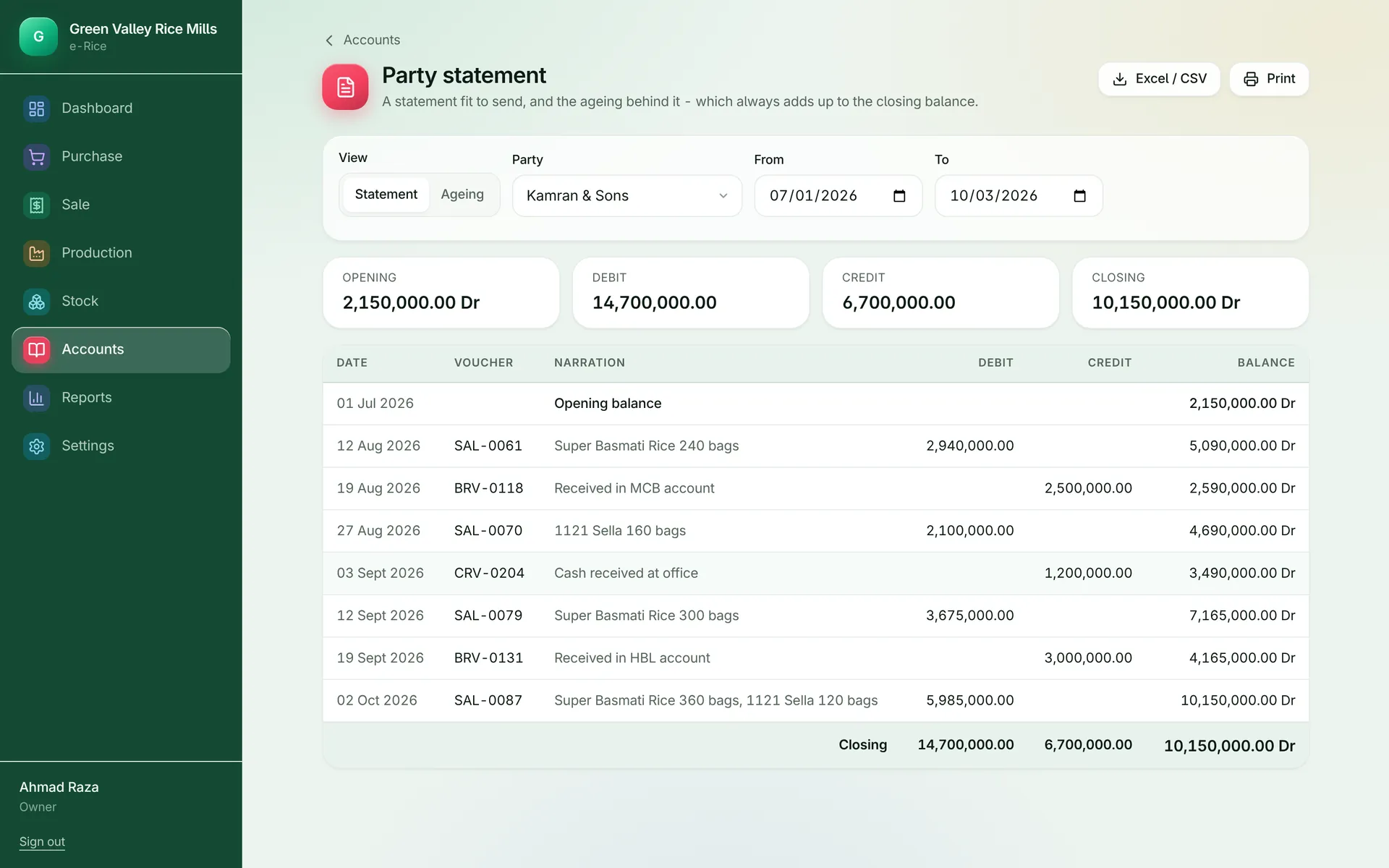Click voucher SAL-0061
The height and width of the screenshot is (868, 1389).
[488, 446]
